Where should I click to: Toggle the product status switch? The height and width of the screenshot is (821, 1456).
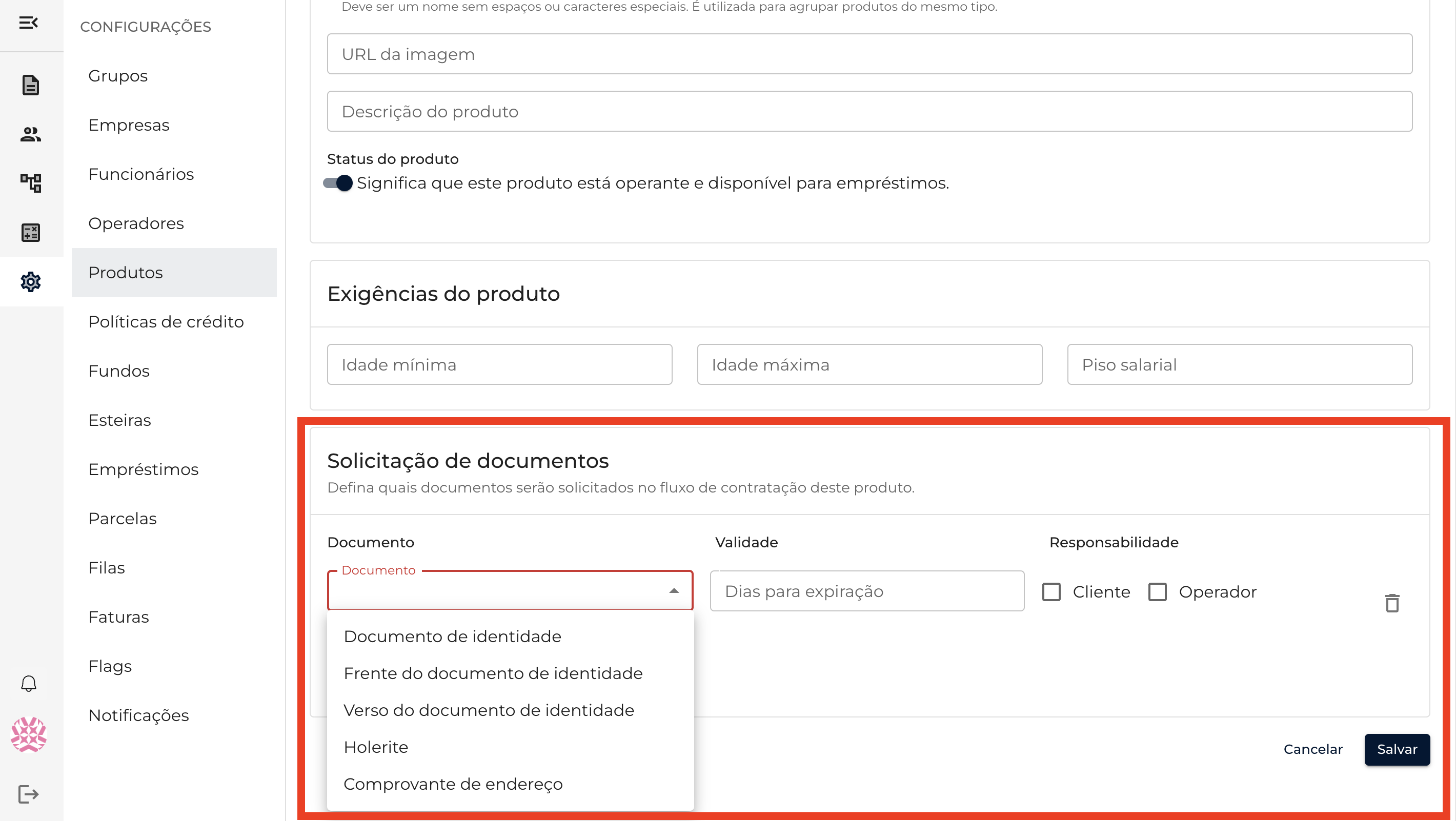pos(338,183)
